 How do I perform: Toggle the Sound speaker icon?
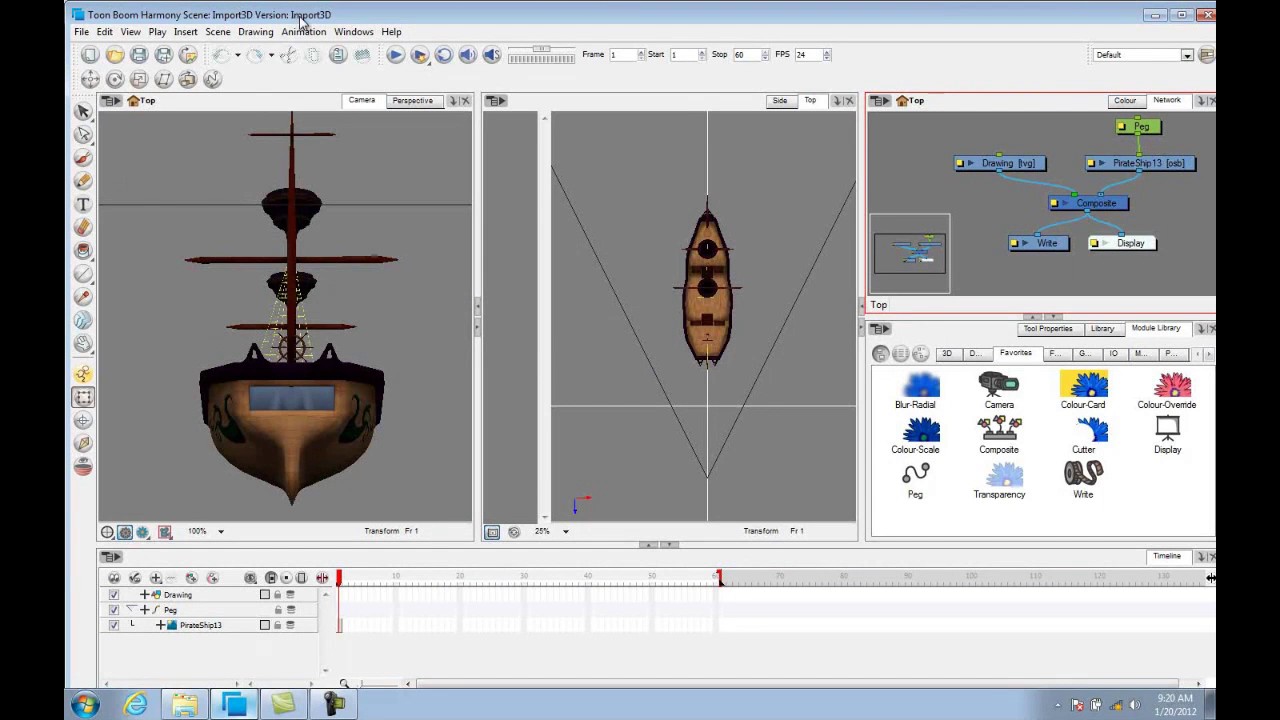pos(468,55)
